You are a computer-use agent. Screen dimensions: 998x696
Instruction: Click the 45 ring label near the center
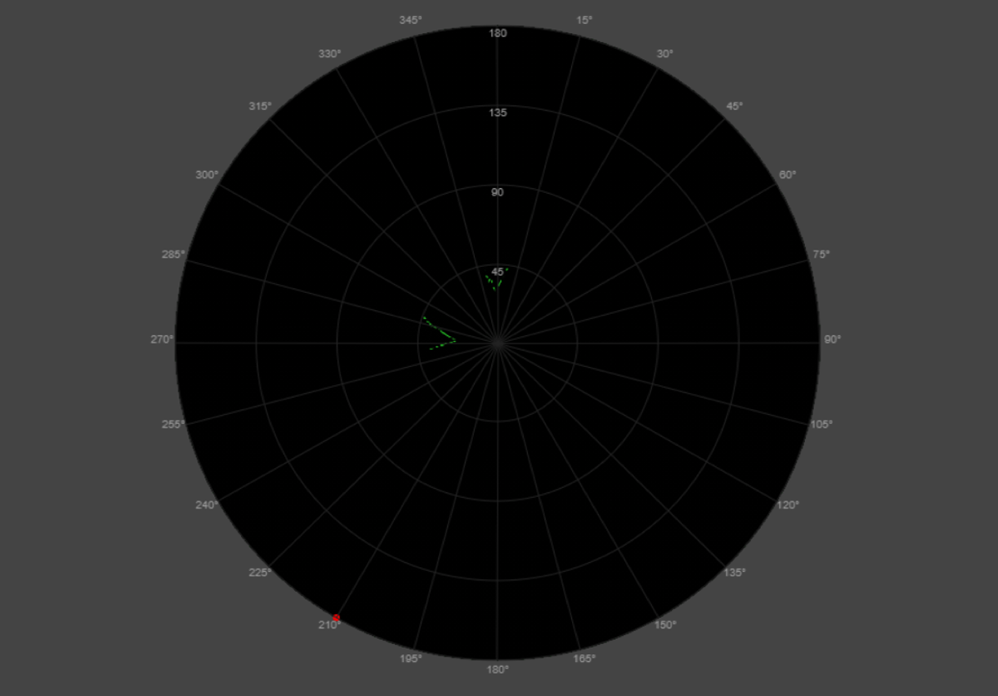pos(496,271)
